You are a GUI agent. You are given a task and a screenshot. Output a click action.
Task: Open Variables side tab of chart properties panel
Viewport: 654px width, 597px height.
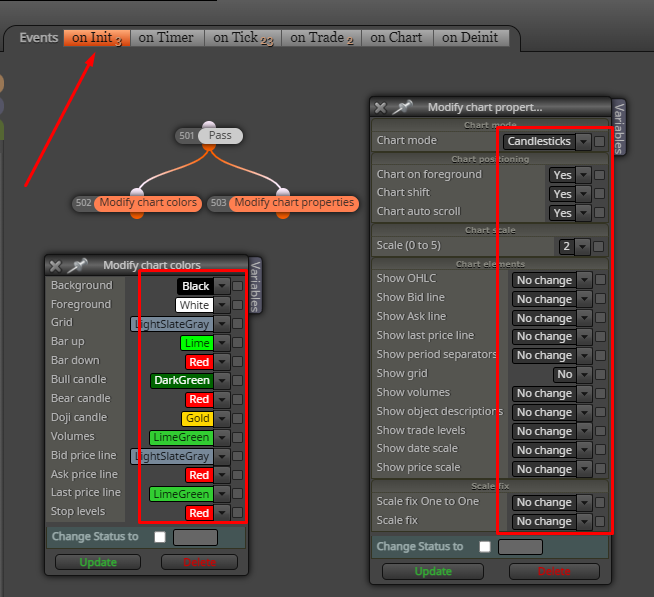pos(619,128)
